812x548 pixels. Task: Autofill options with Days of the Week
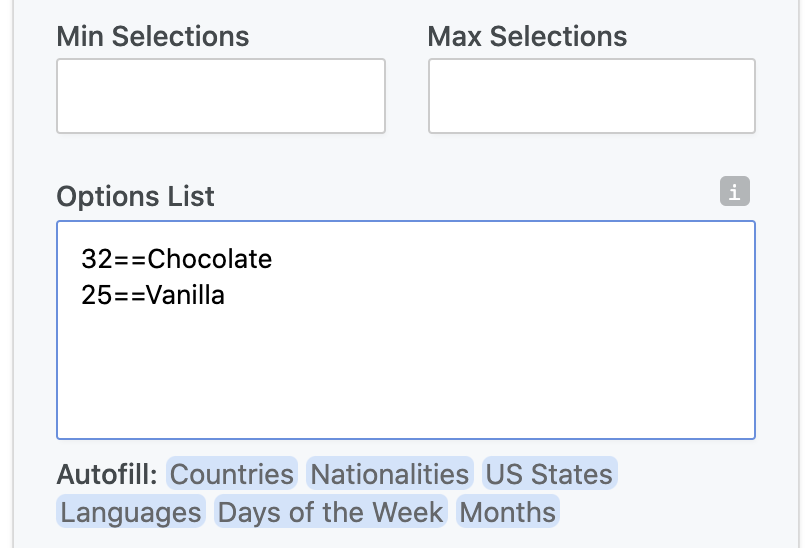330,512
